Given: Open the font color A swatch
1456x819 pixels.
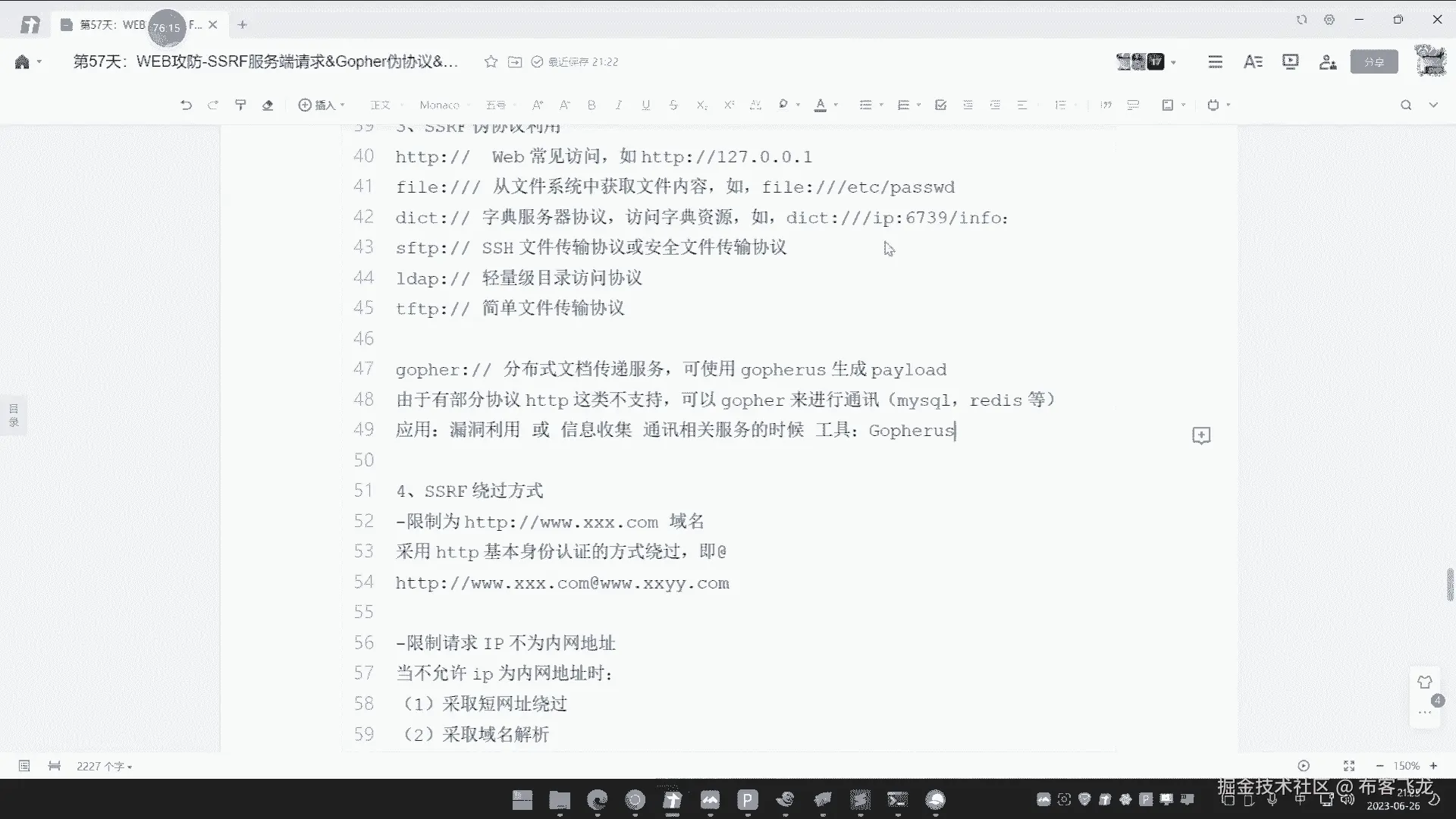Looking at the screenshot, I should (820, 105).
